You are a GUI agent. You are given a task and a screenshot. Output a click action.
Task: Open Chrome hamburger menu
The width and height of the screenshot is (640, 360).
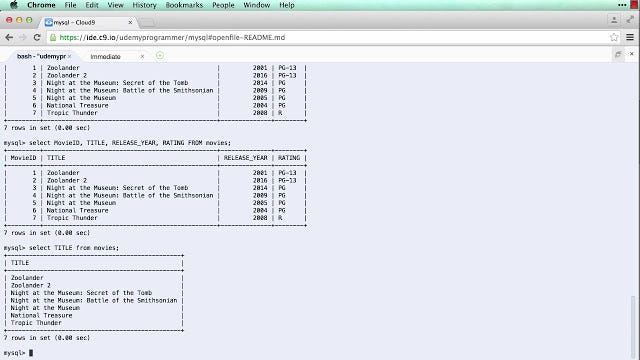630,37
